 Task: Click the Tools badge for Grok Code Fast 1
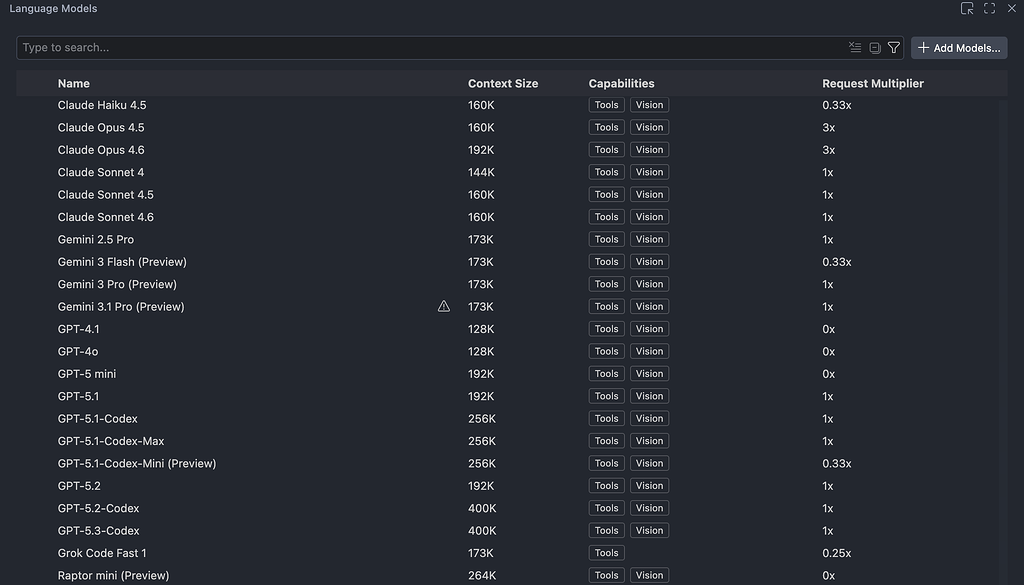(606, 553)
